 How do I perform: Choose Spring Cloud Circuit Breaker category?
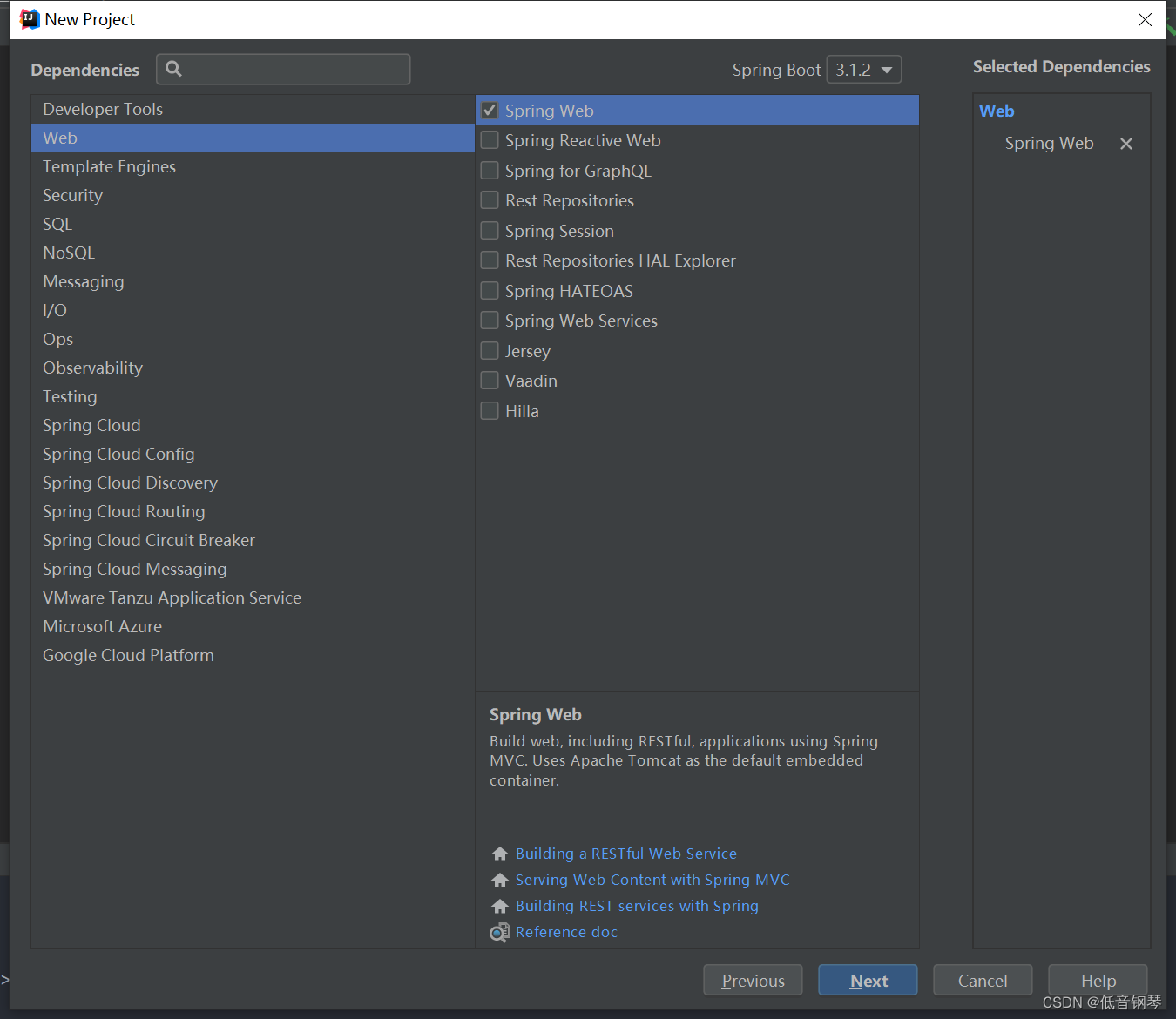point(253,540)
